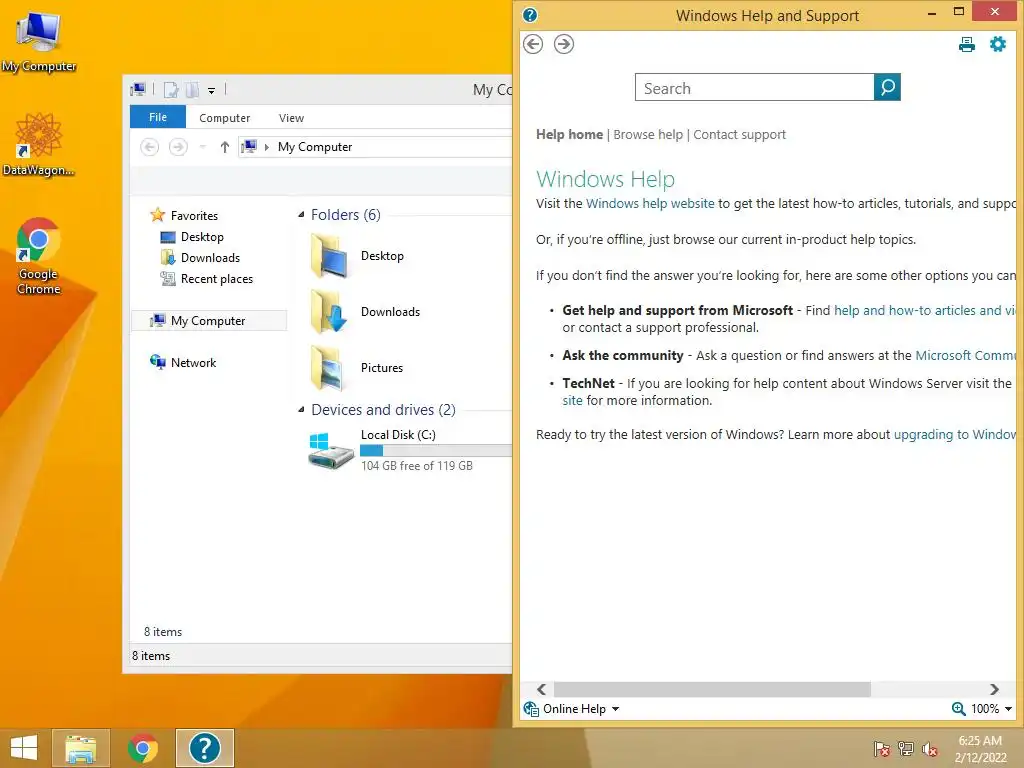1024x768 pixels.
Task: Go to Help home
Action: [569, 135]
